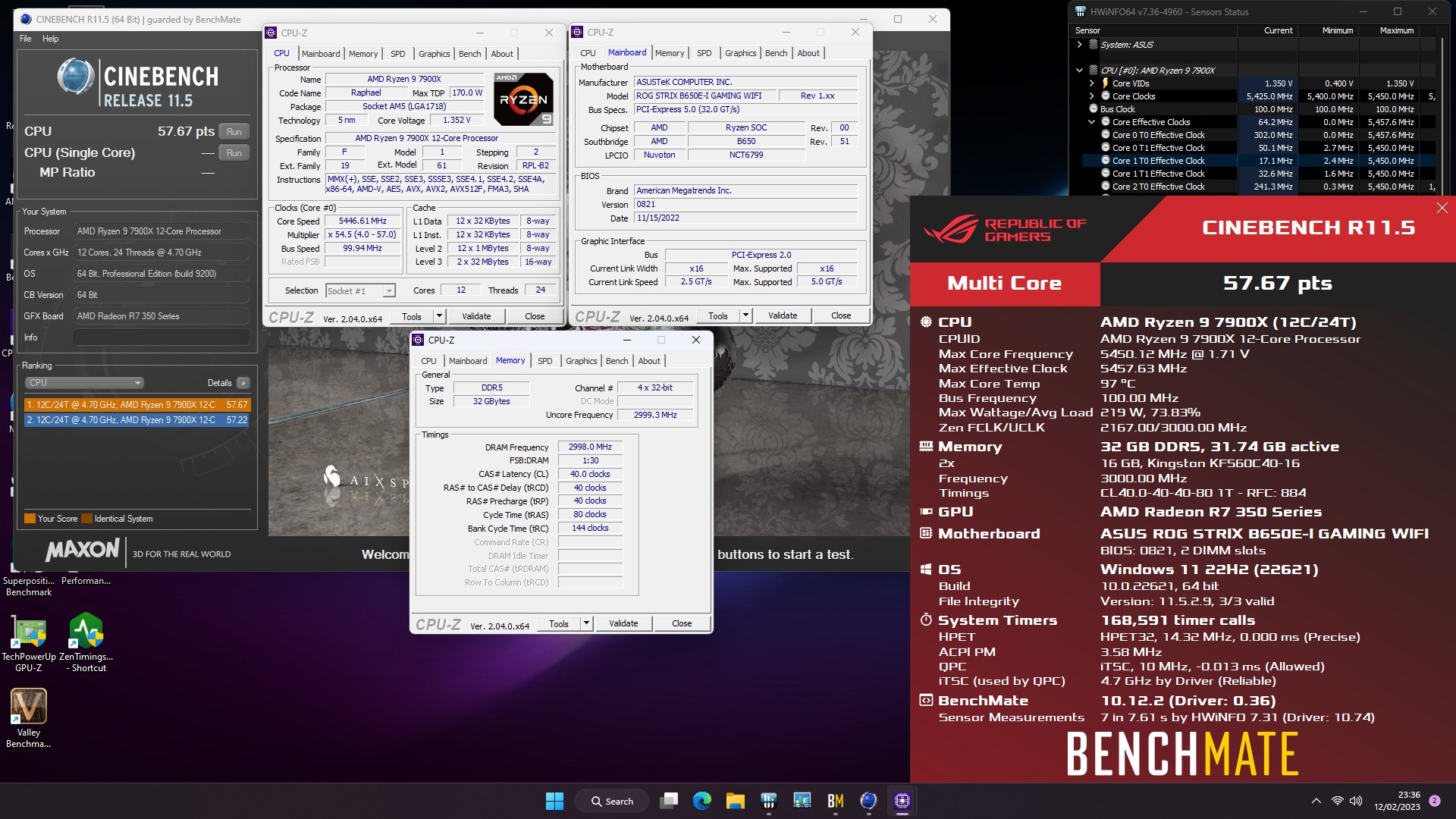
Task: Click the Cinebench sphere logo
Action: (x=76, y=77)
